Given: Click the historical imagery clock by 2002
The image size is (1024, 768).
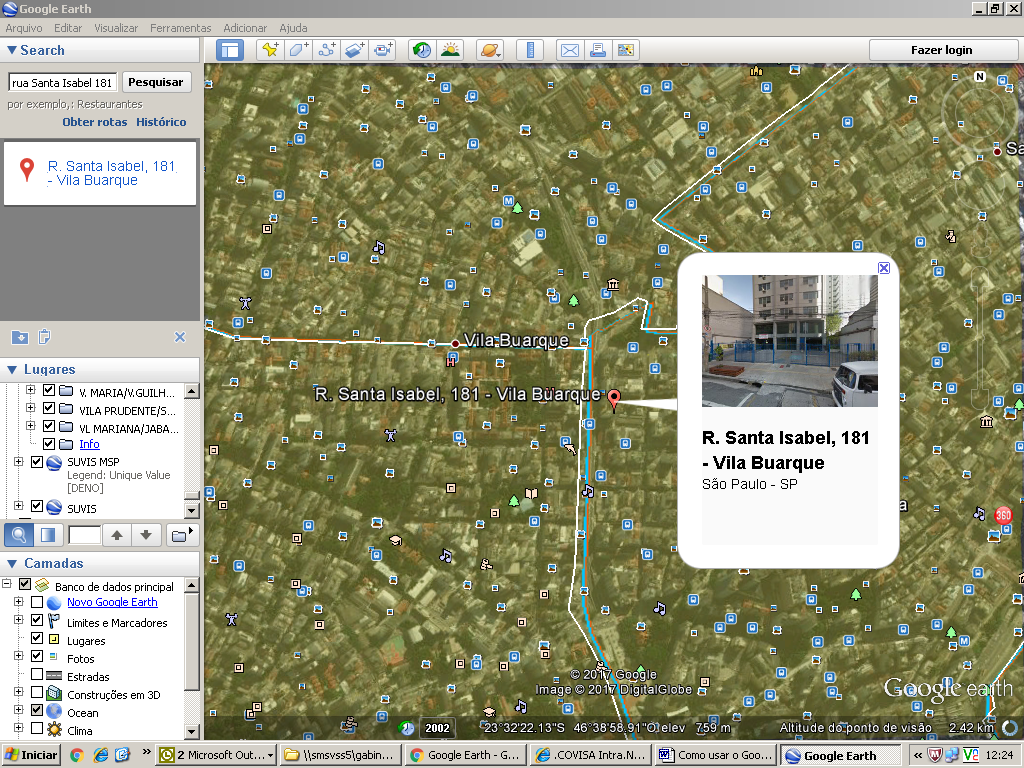Looking at the screenshot, I should coord(406,728).
